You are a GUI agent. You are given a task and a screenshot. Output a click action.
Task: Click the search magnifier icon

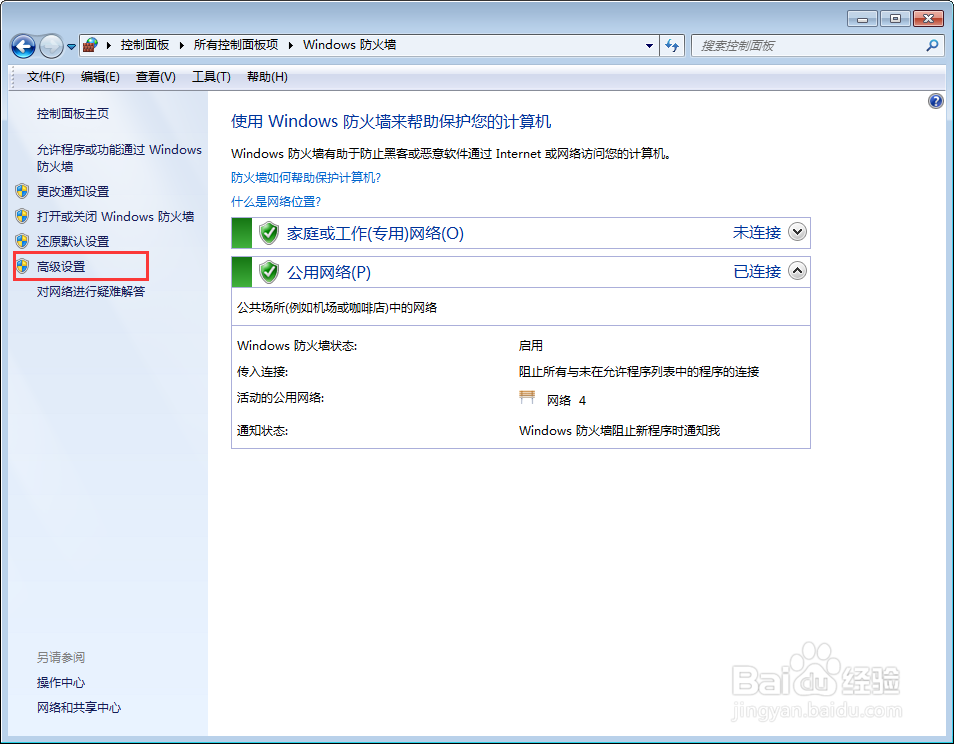point(932,45)
